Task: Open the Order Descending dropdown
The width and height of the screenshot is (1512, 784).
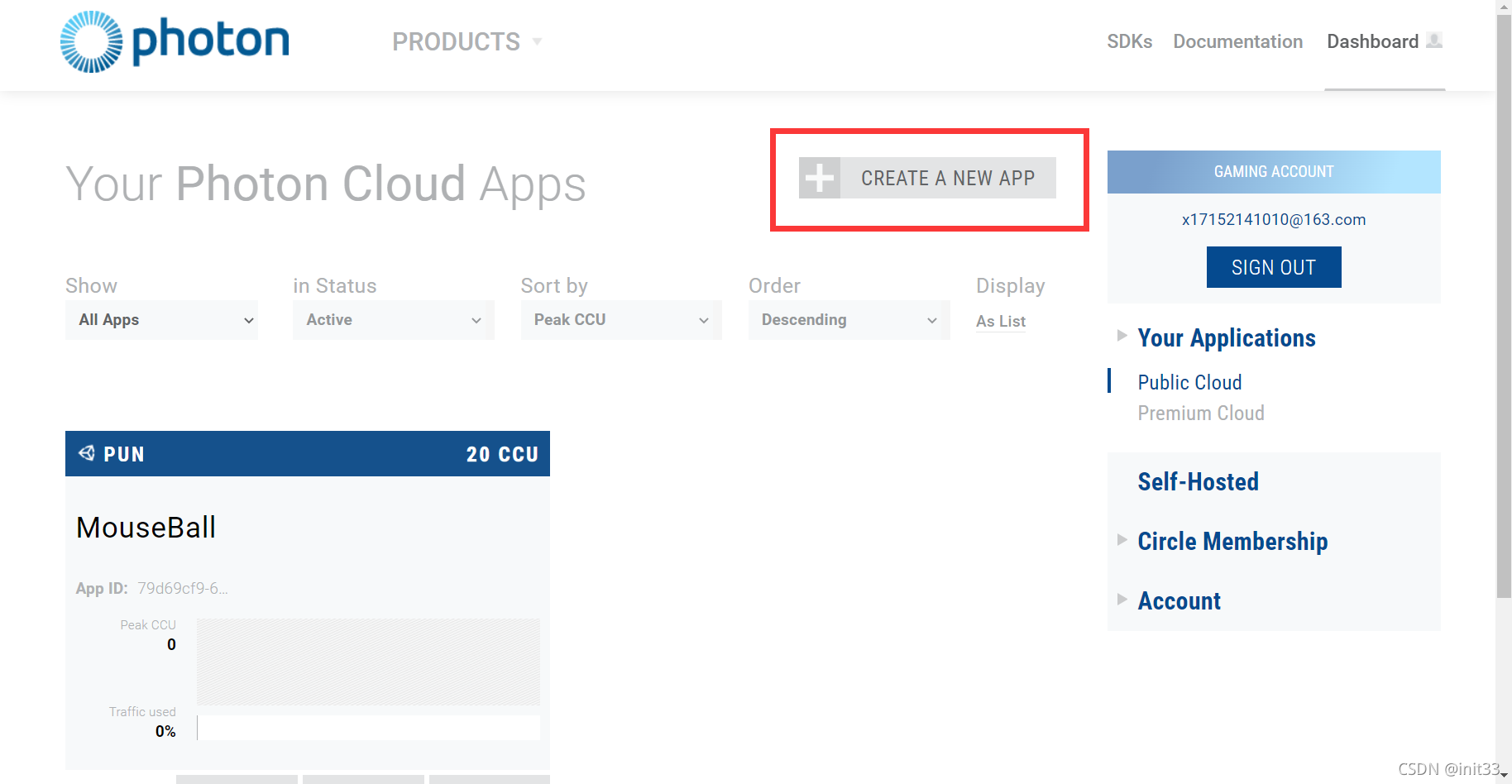Action: click(849, 320)
